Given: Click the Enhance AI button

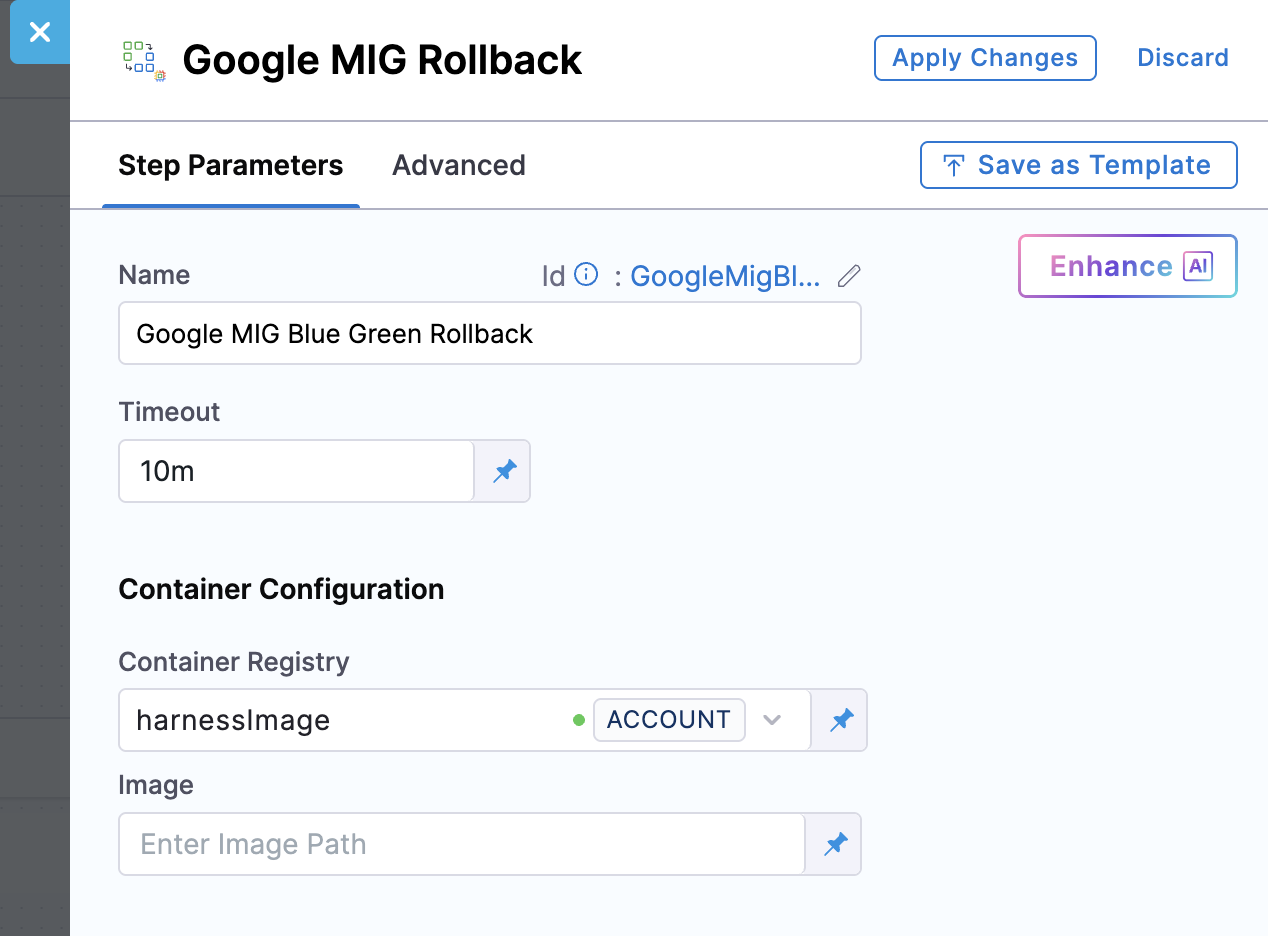Looking at the screenshot, I should pyautogui.click(x=1127, y=266).
